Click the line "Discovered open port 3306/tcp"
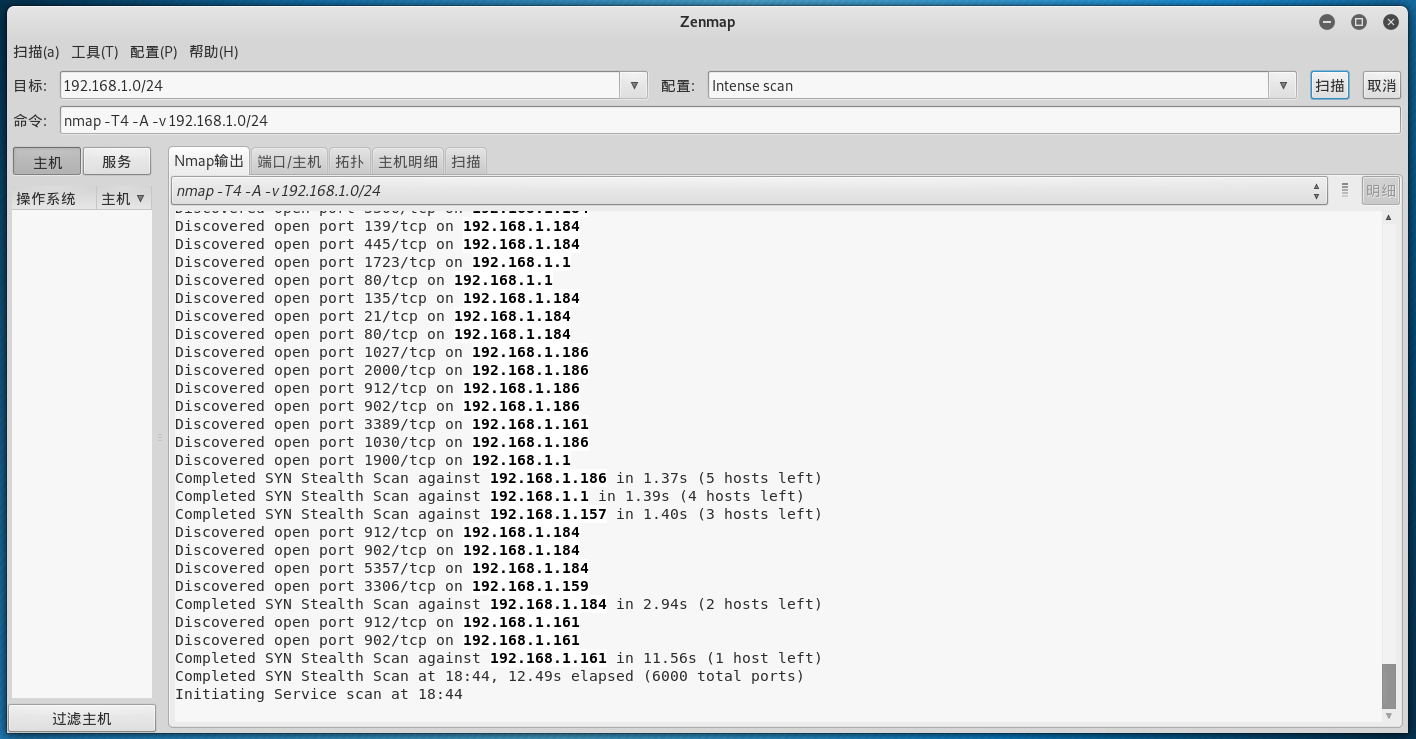This screenshot has height=739, width=1416. coord(382,586)
